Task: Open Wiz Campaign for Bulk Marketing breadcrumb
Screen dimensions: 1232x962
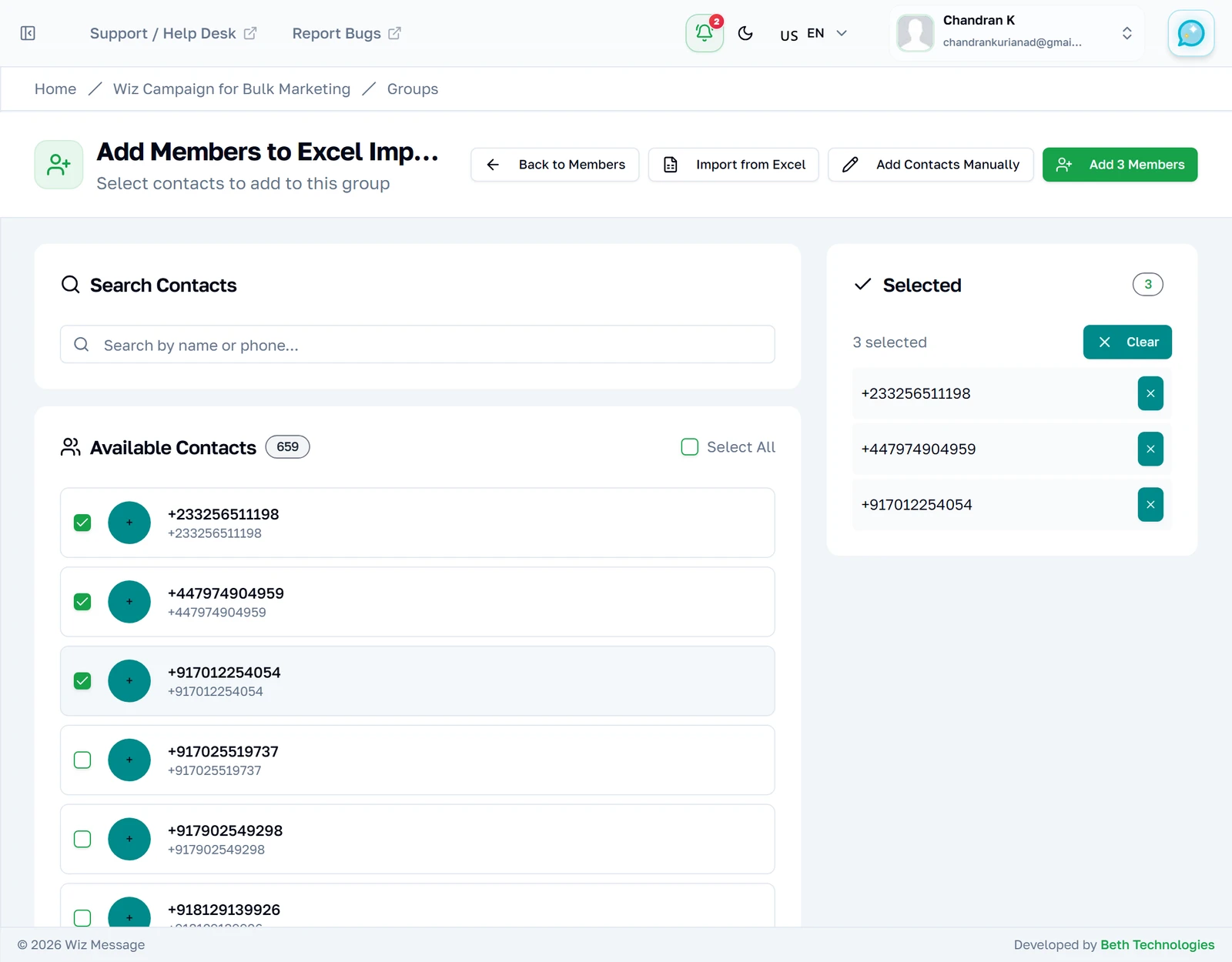Action: [x=232, y=89]
